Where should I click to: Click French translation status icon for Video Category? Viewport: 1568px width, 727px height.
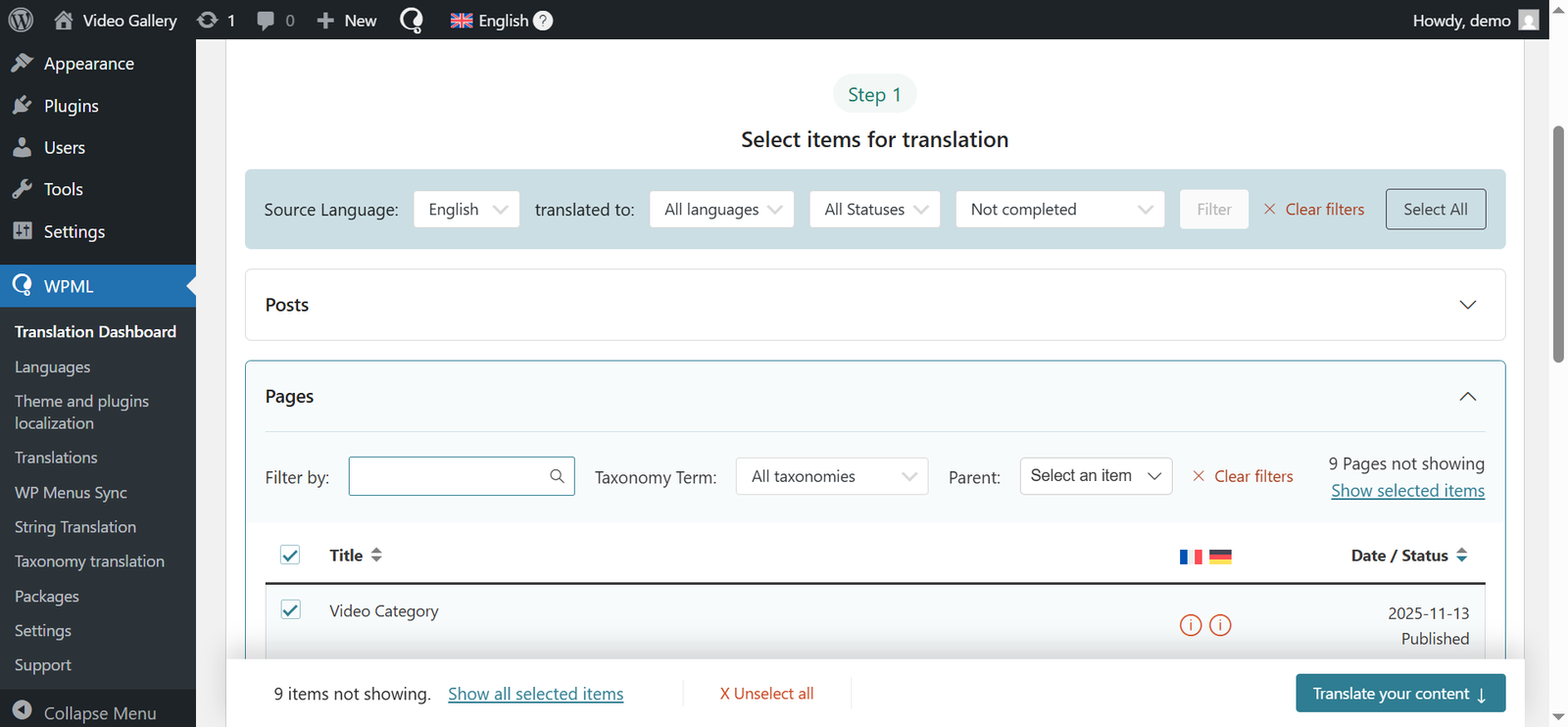pyautogui.click(x=1190, y=625)
